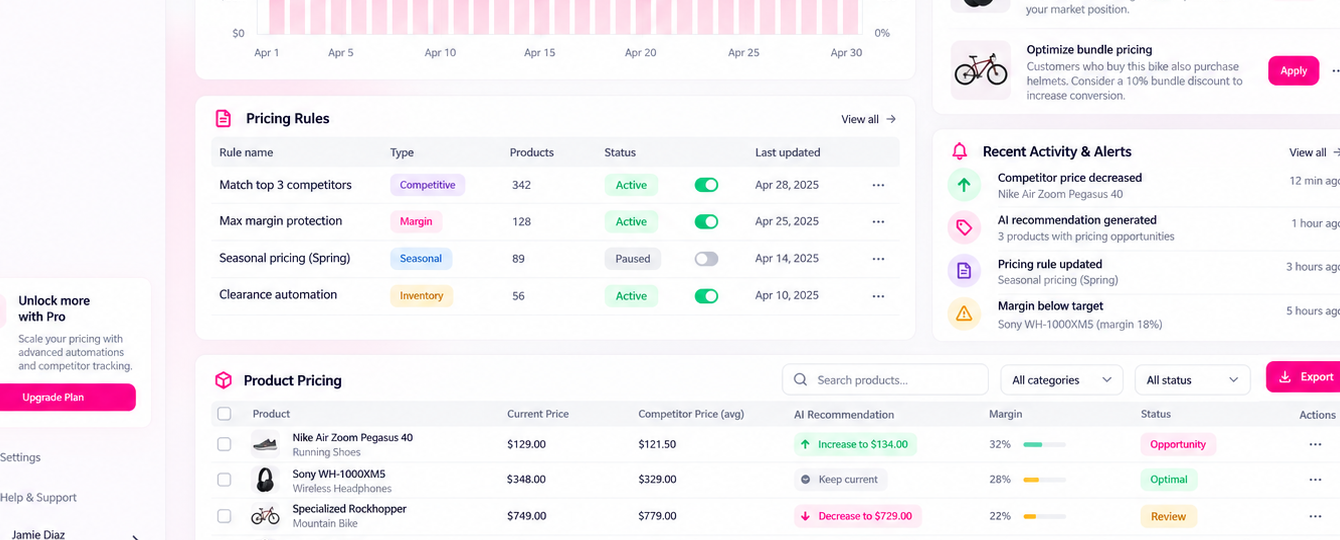Open the All categories dropdown

coord(1062,380)
